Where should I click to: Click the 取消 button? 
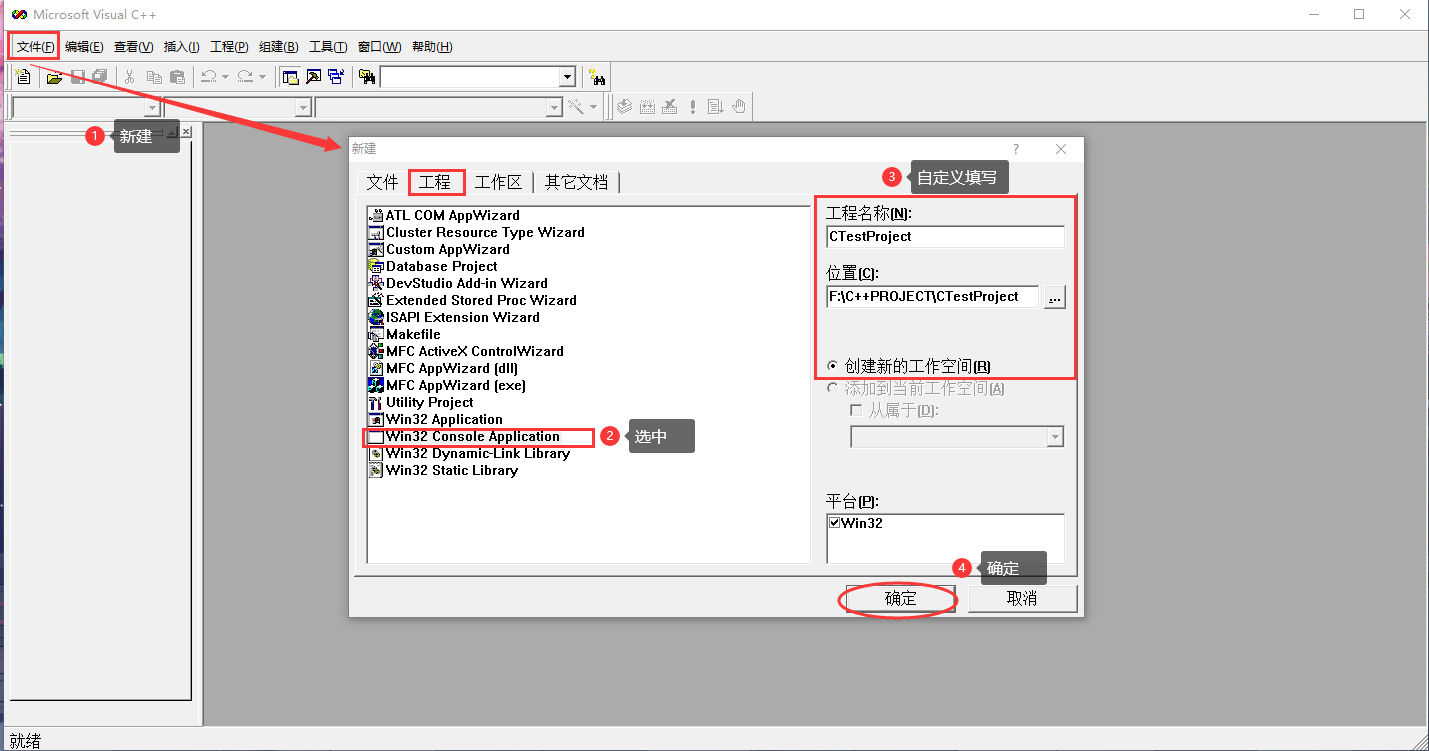coord(1022,598)
